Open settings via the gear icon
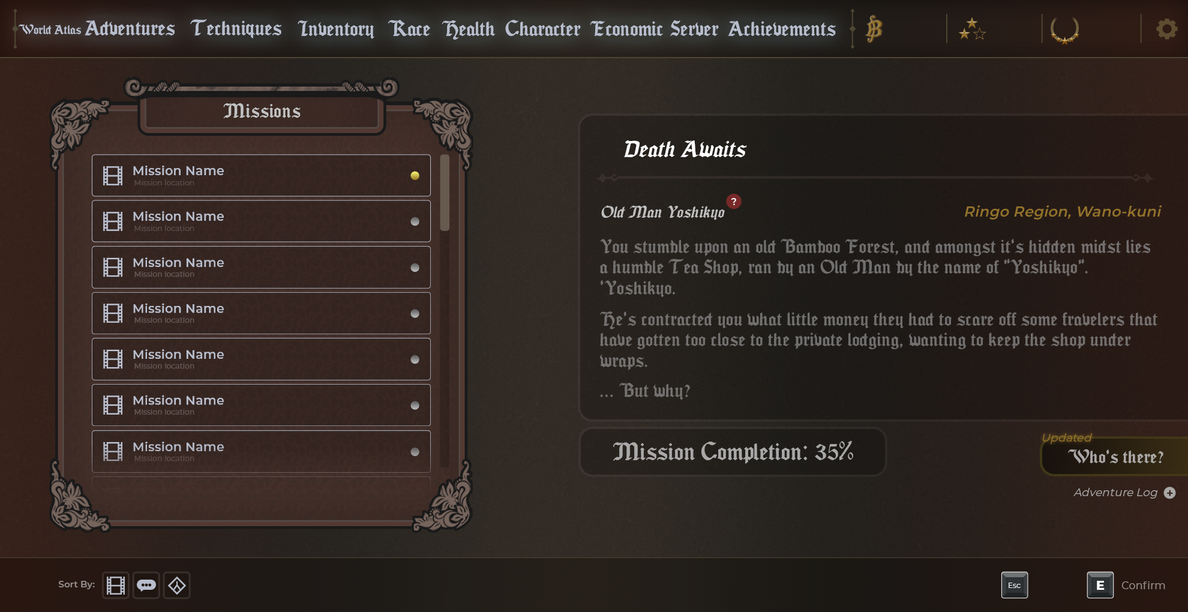The width and height of the screenshot is (1188, 612). click(1166, 29)
